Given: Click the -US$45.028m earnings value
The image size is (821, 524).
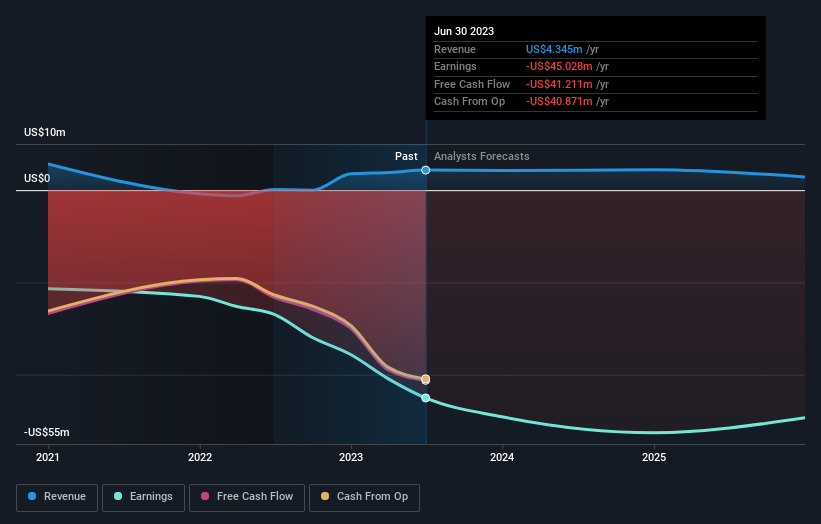Looking at the screenshot, I should point(559,66).
